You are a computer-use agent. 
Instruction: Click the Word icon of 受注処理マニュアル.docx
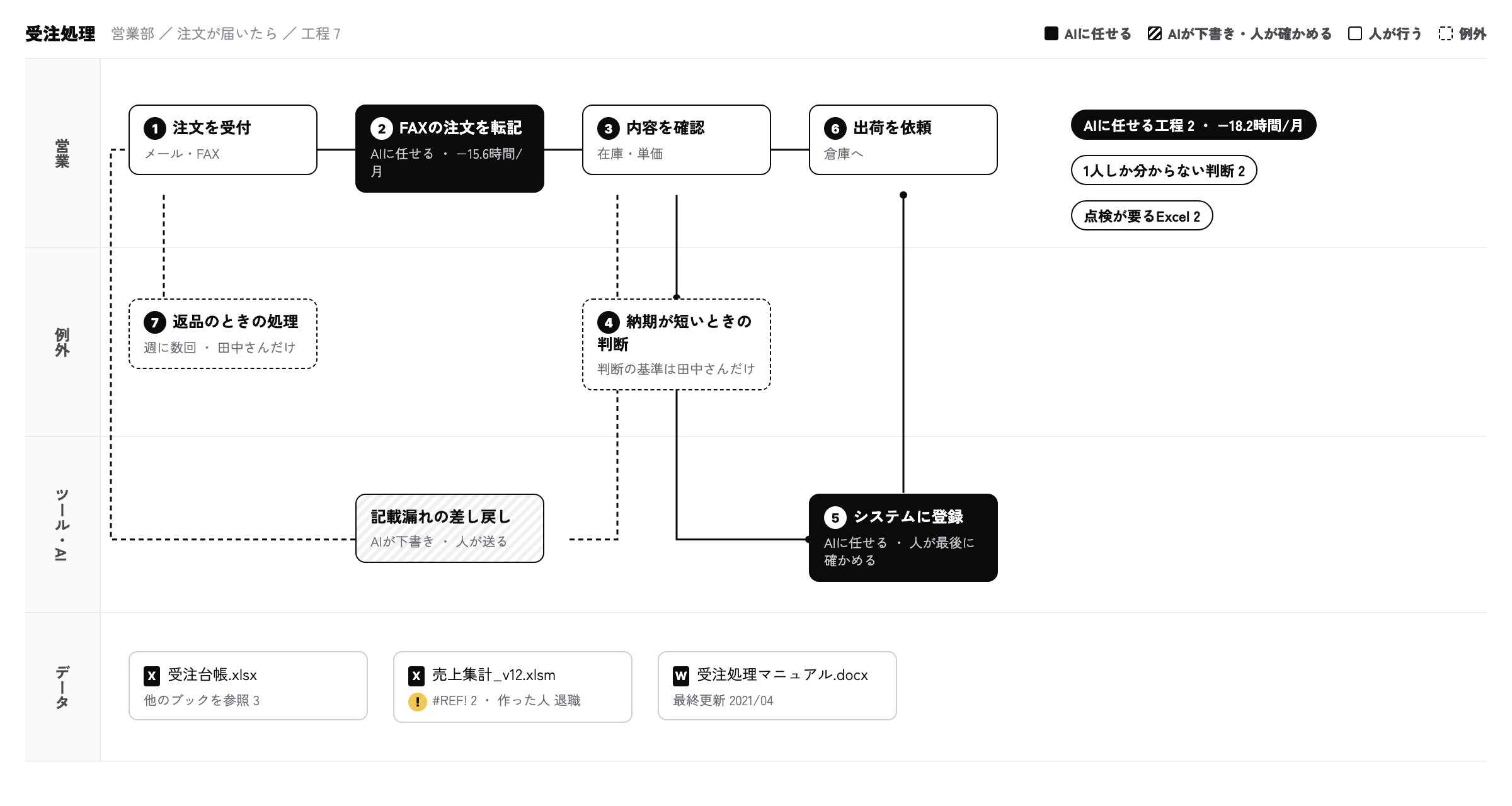(681, 676)
